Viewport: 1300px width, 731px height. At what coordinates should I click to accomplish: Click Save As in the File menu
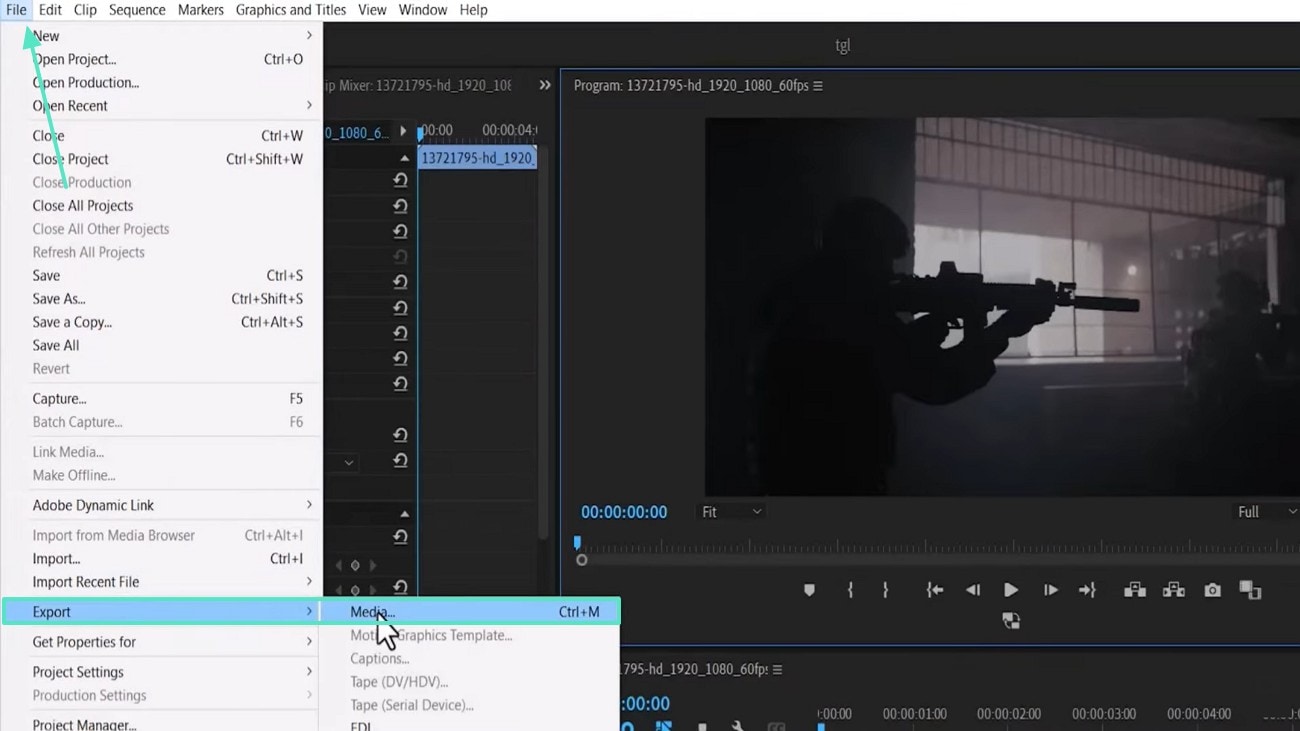pos(61,298)
